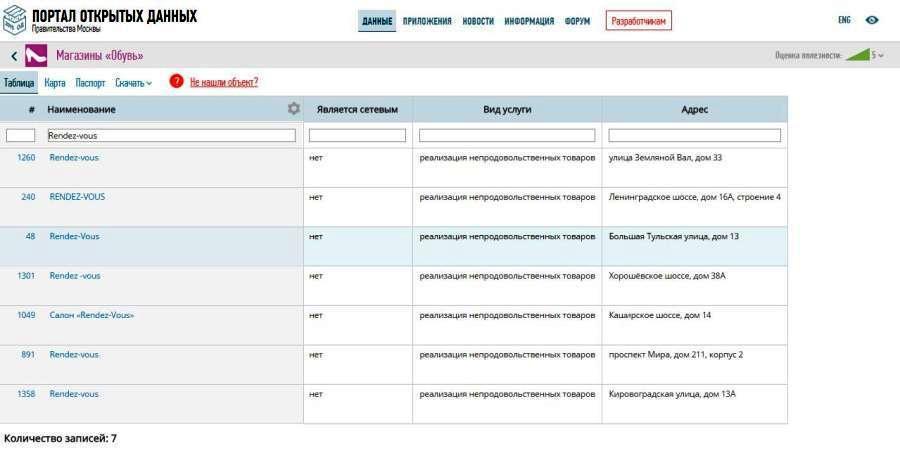Click the Оценка полезности label
Image resolution: width=900 pixels, height=458 pixels.
point(808,56)
